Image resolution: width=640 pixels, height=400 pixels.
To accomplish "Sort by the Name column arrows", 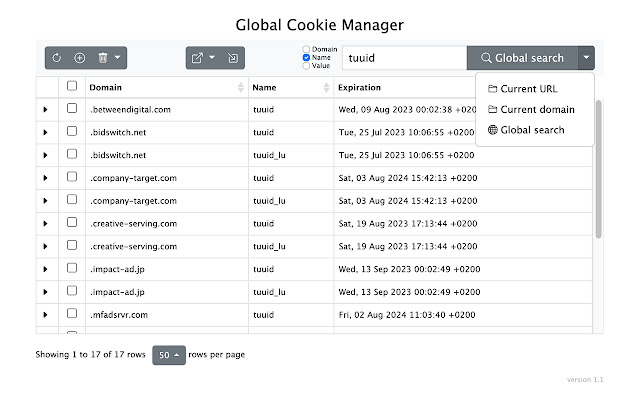I will coord(327,88).
